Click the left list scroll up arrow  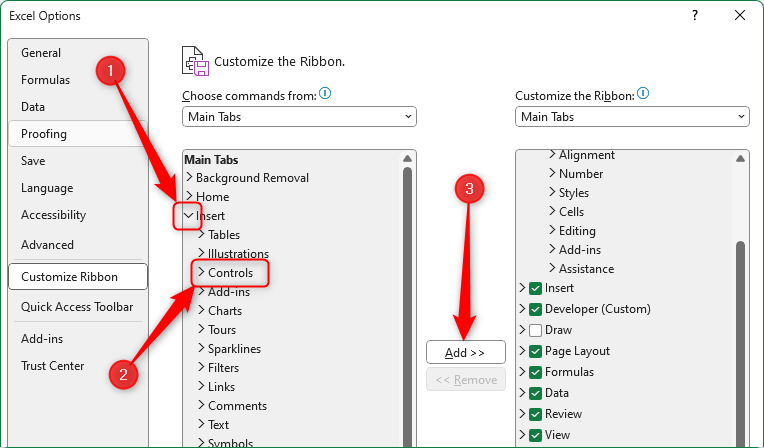[407, 158]
